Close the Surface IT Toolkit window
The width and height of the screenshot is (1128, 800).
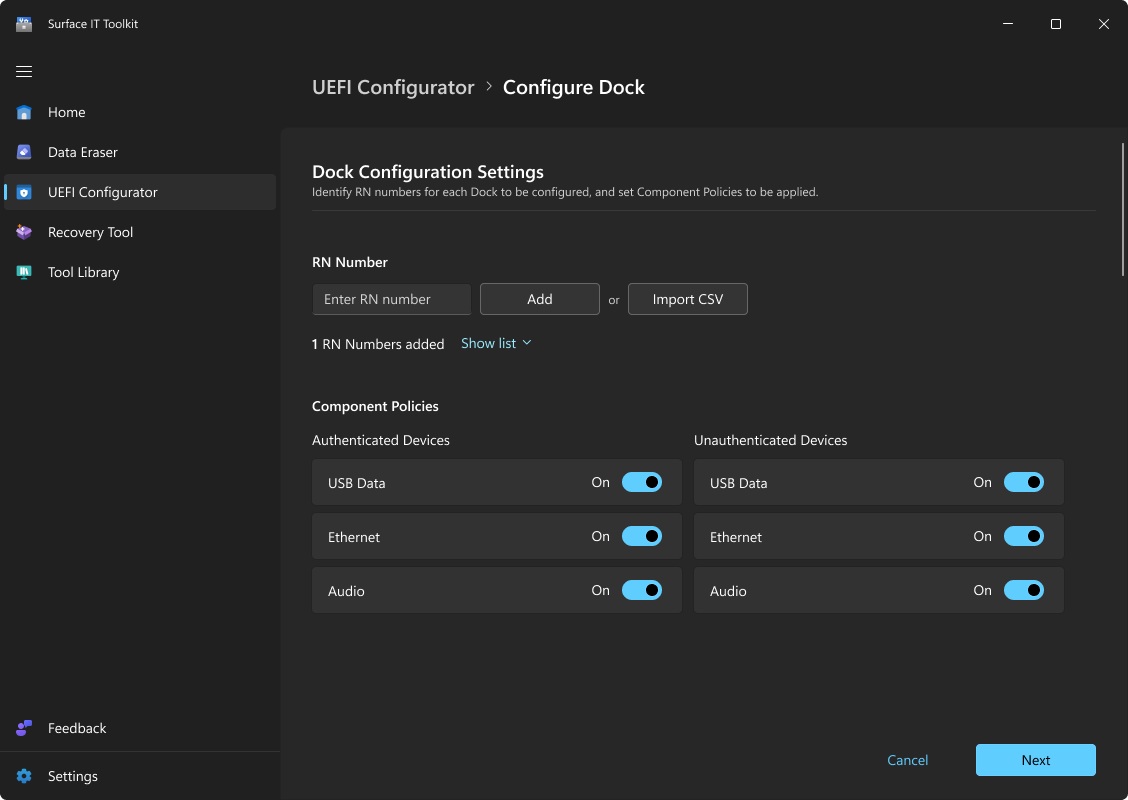coord(1104,24)
